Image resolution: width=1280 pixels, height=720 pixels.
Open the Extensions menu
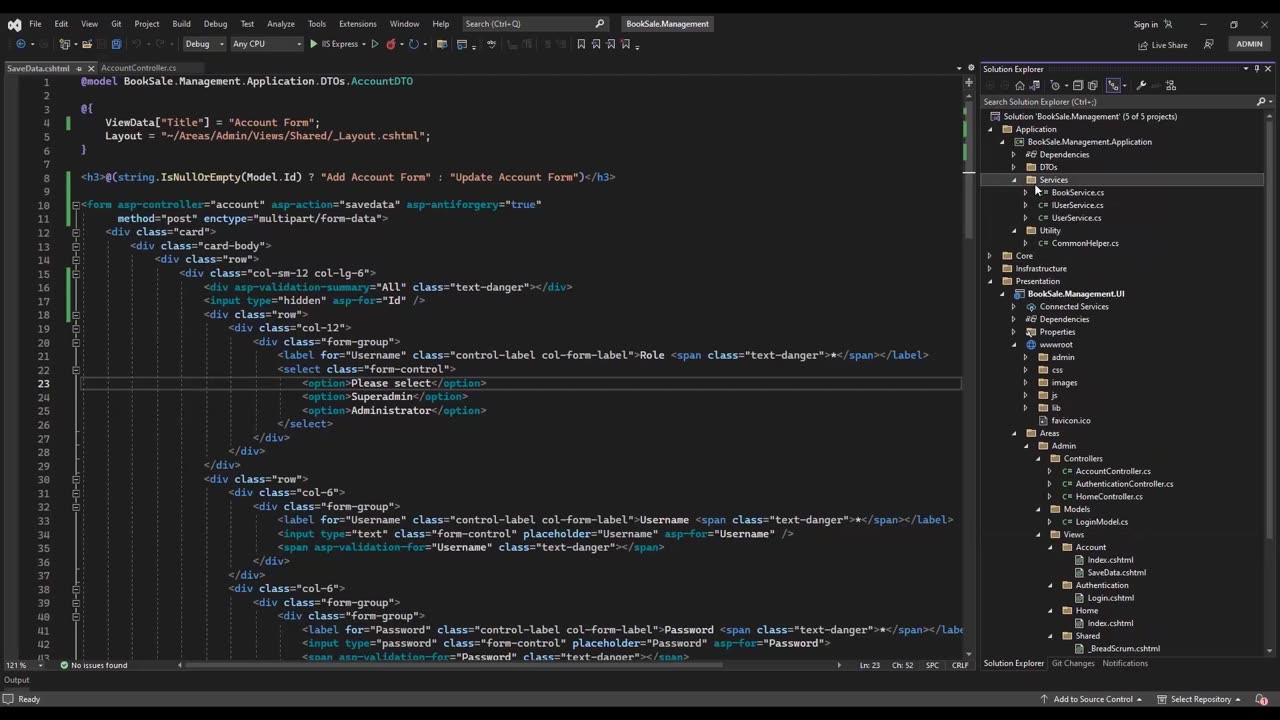[x=357, y=24]
